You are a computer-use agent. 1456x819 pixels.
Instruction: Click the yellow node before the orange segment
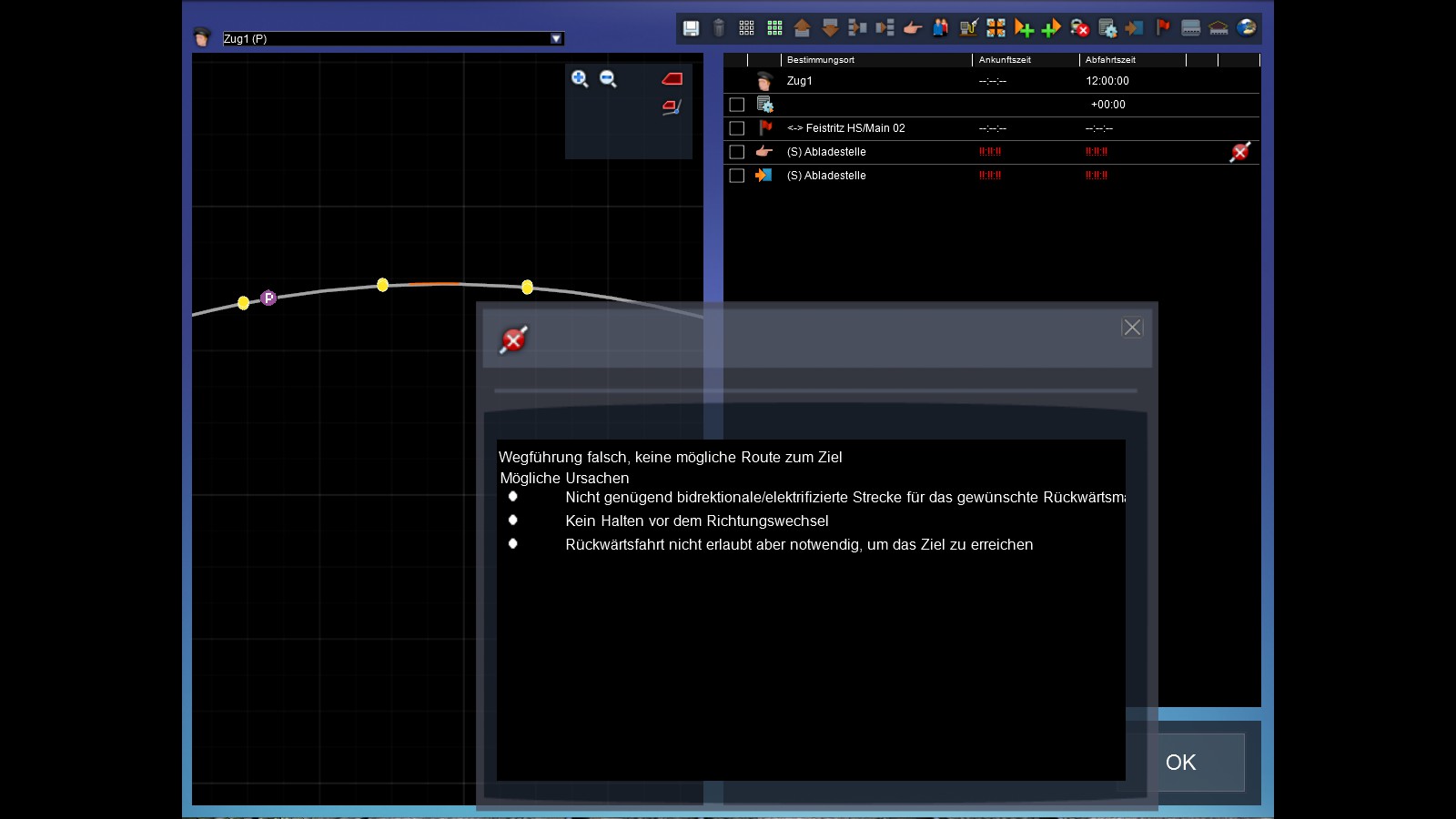click(x=383, y=285)
